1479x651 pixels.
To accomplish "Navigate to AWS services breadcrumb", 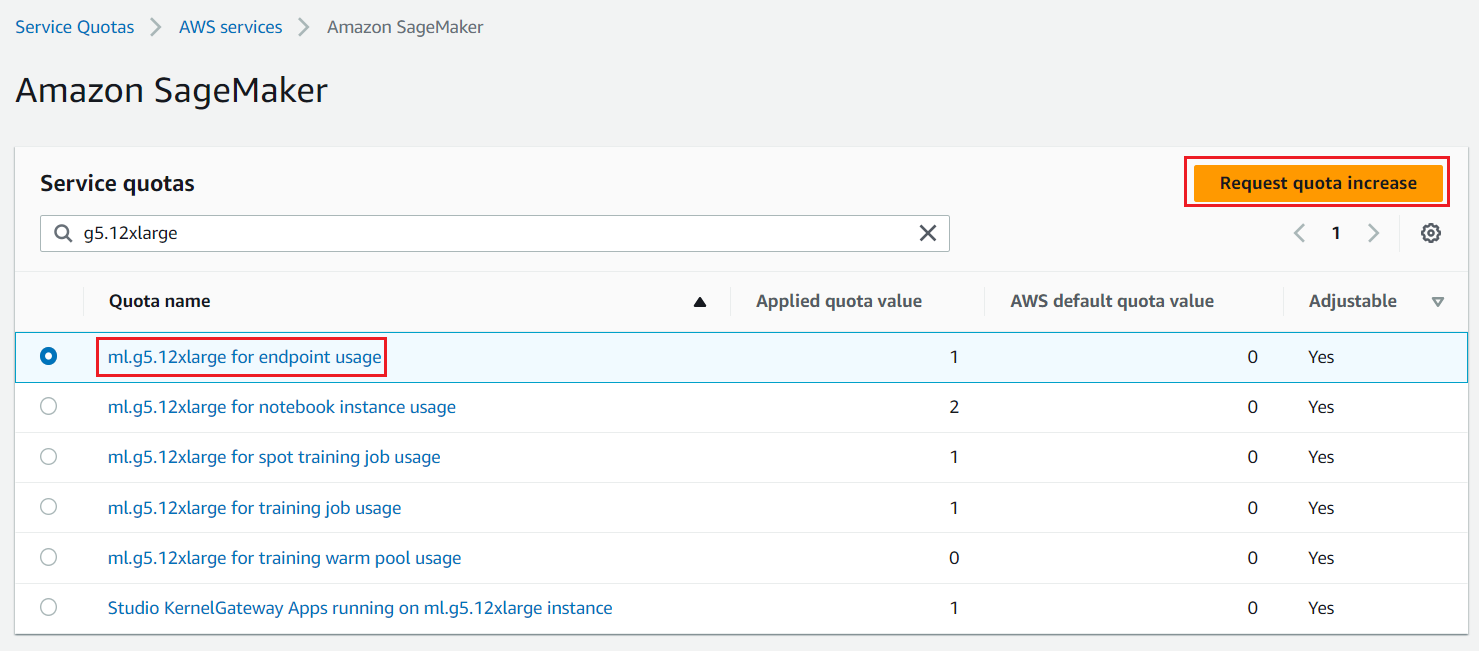I will [x=230, y=27].
